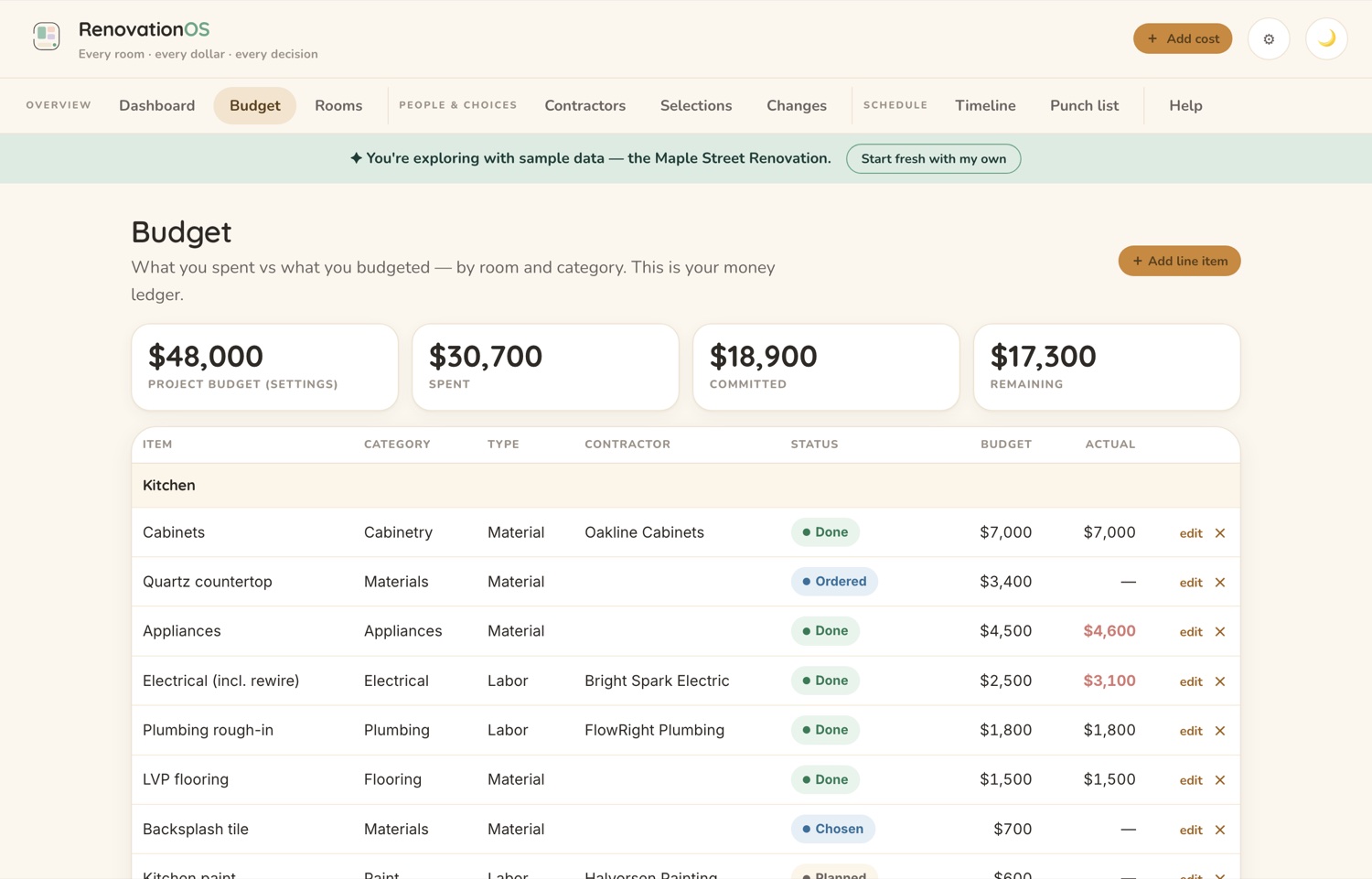Edit the Cabinets line item

tap(1190, 533)
